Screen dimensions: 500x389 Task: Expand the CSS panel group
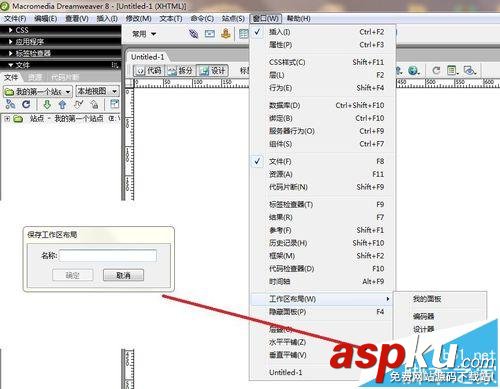tap(11, 30)
